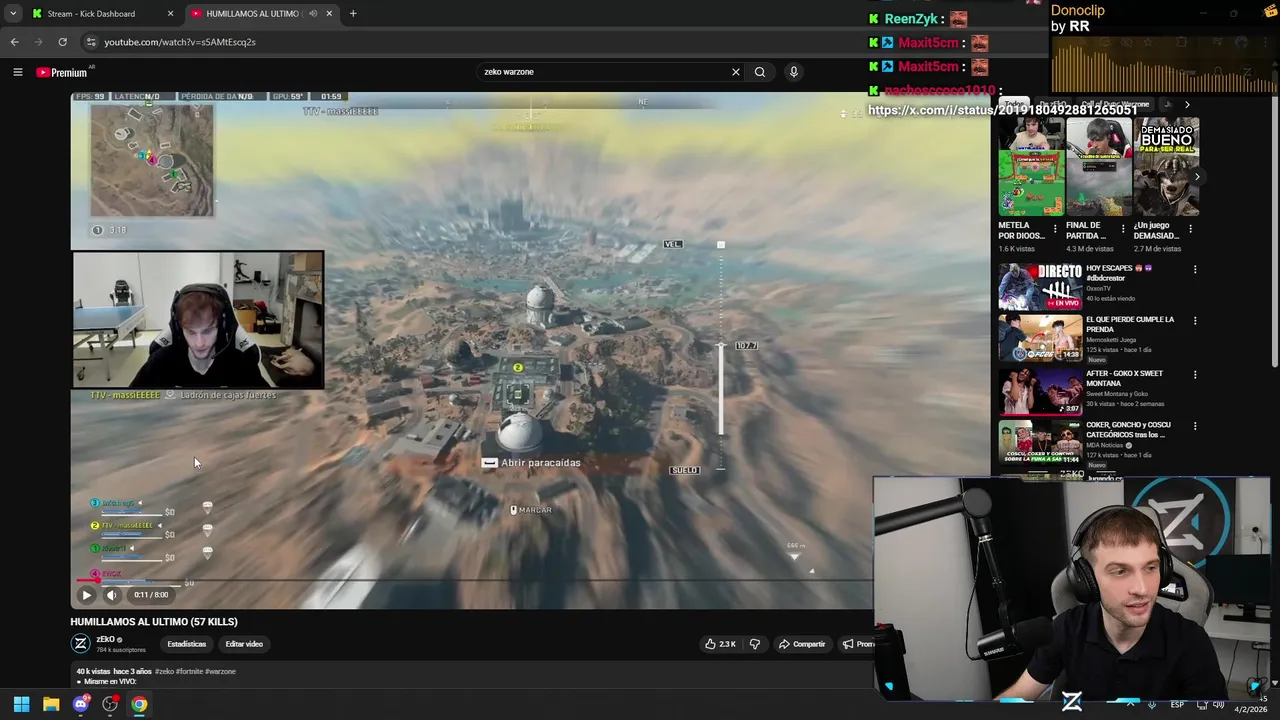Open more options for 'AFTER - GOKO X SWEET' video
The height and width of the screenshot is (720, 1280).
click(1195, 375)
